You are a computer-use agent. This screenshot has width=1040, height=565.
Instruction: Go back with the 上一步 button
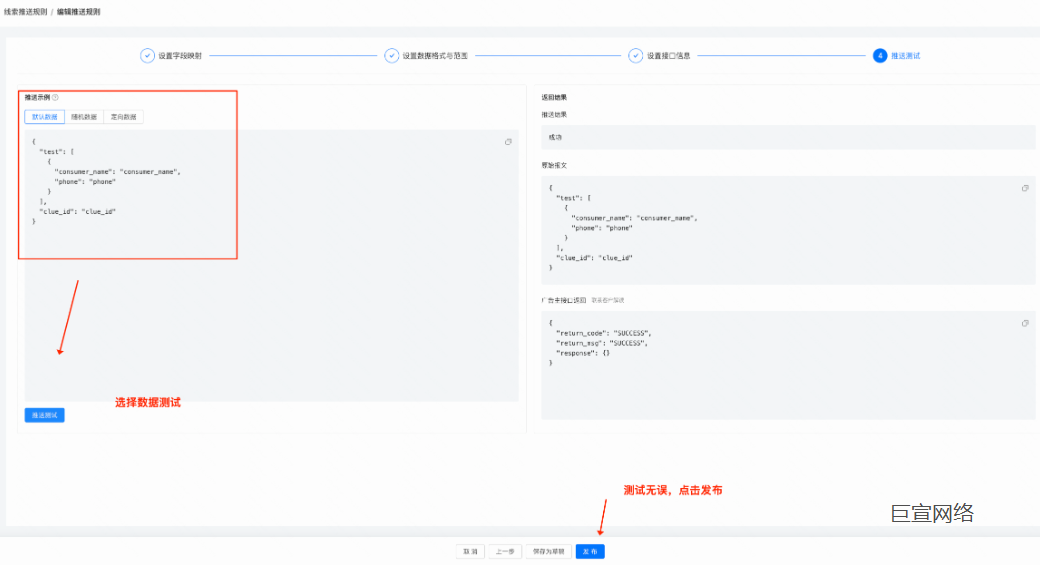506,551
